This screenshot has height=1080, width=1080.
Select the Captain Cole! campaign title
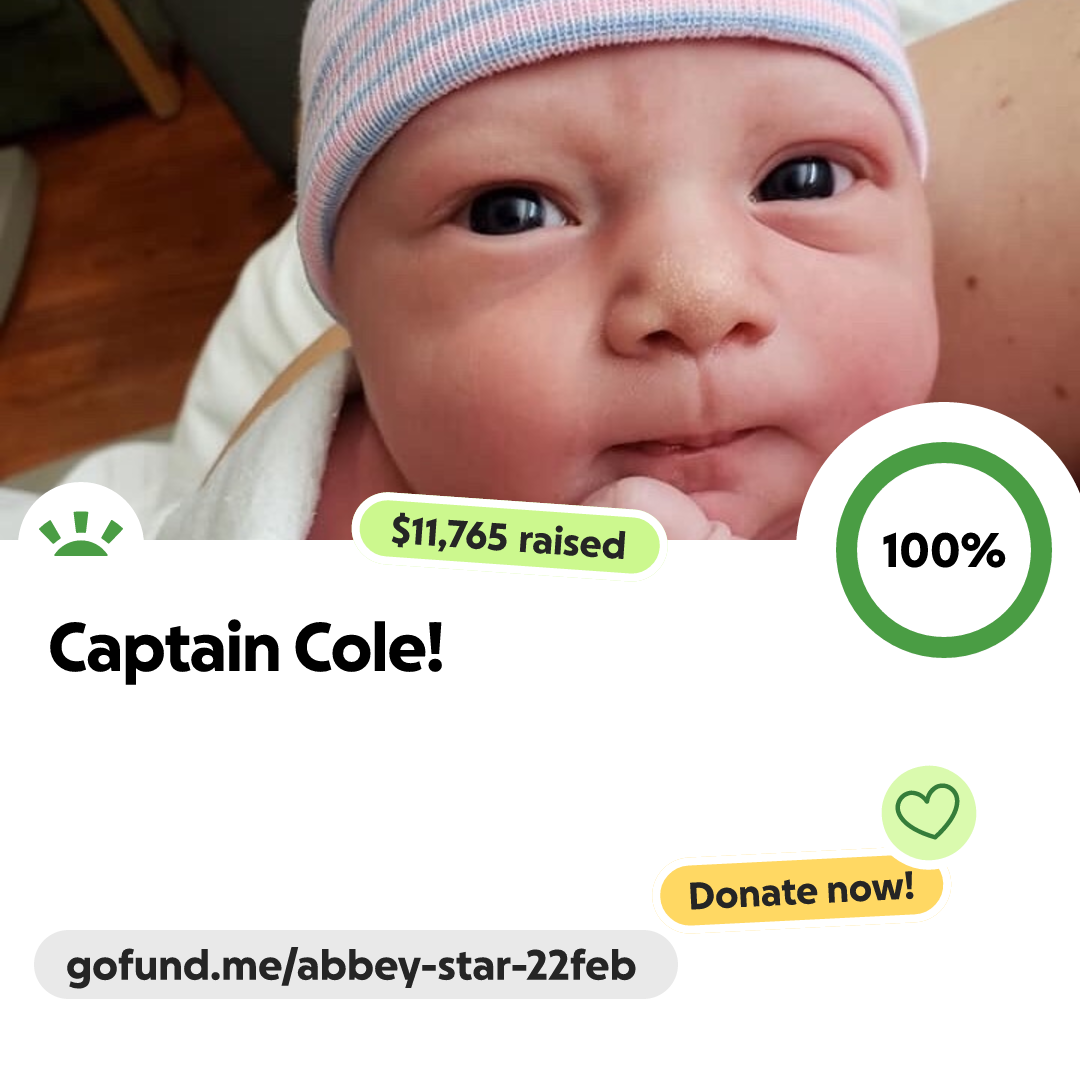(x=245, y=649)
